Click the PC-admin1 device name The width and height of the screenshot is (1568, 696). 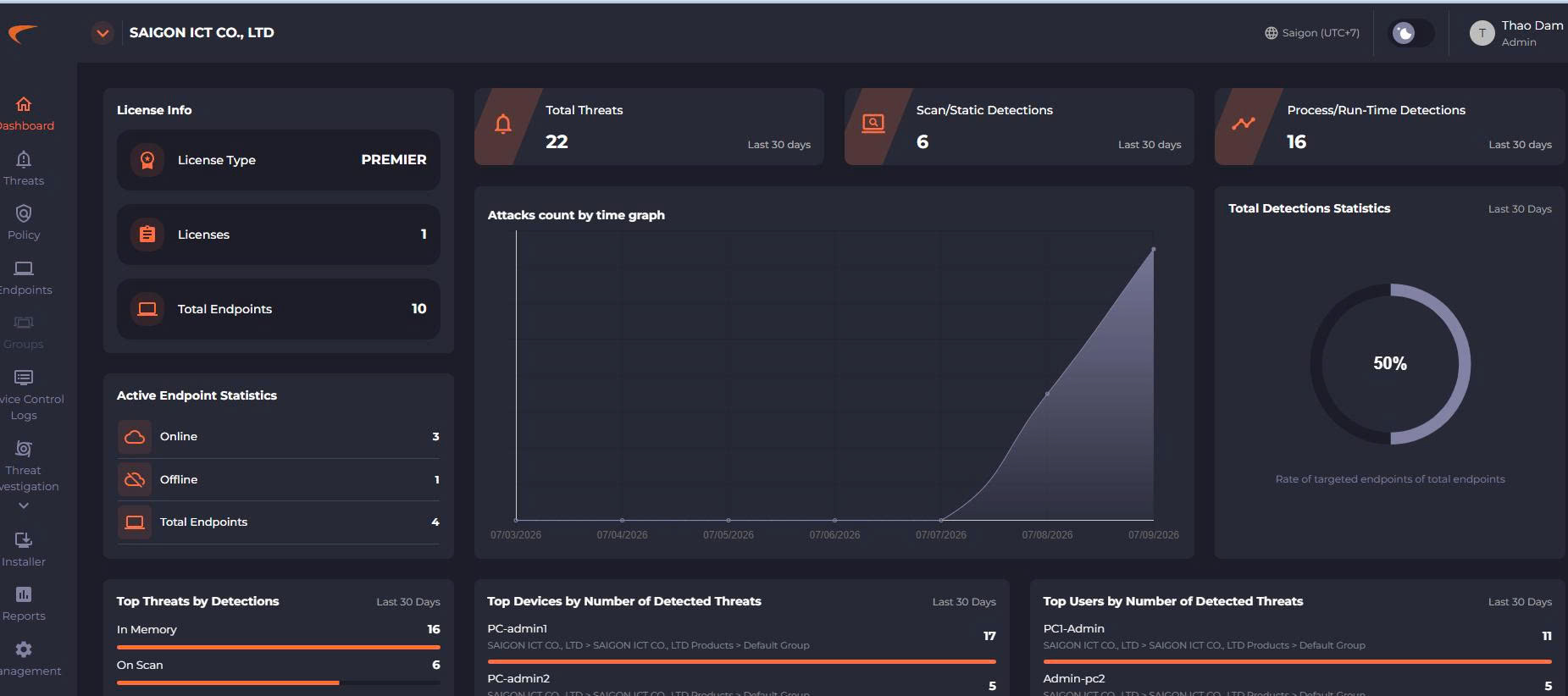tap(518, 628)
